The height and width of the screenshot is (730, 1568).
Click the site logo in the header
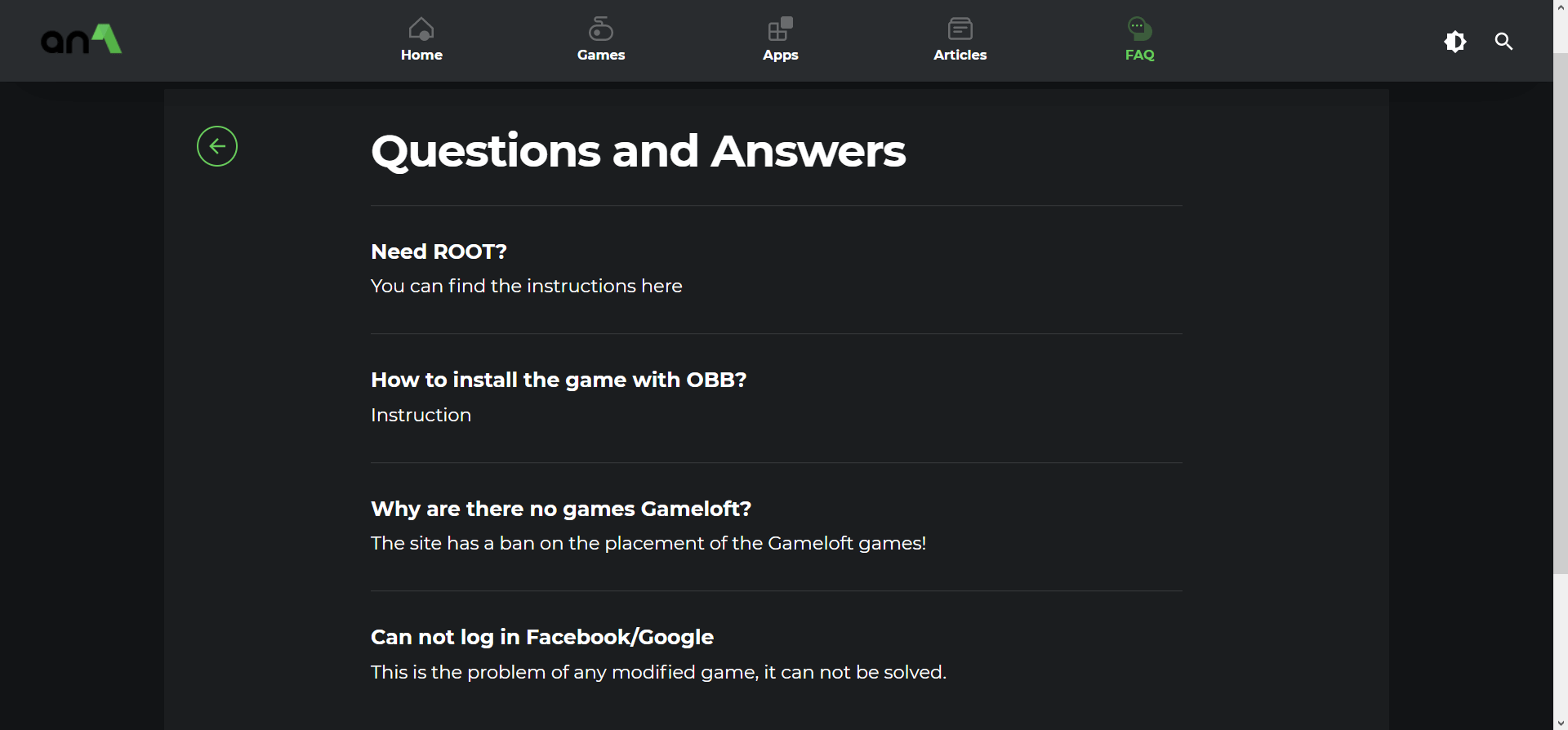(82, 39)
